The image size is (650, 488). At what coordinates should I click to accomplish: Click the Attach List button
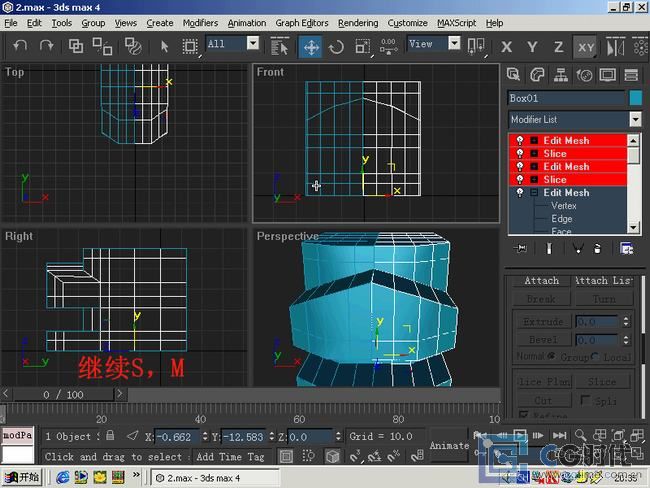tap(604, 281)
